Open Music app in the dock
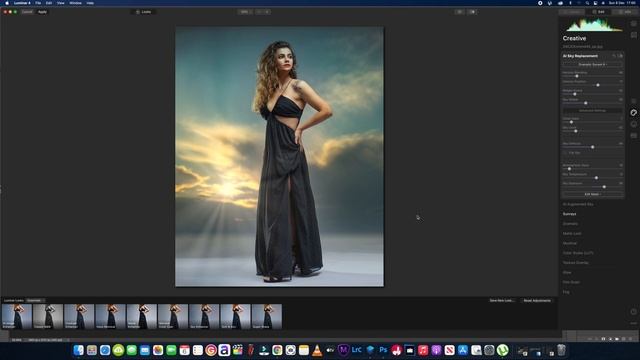 (x=423, y=350)
